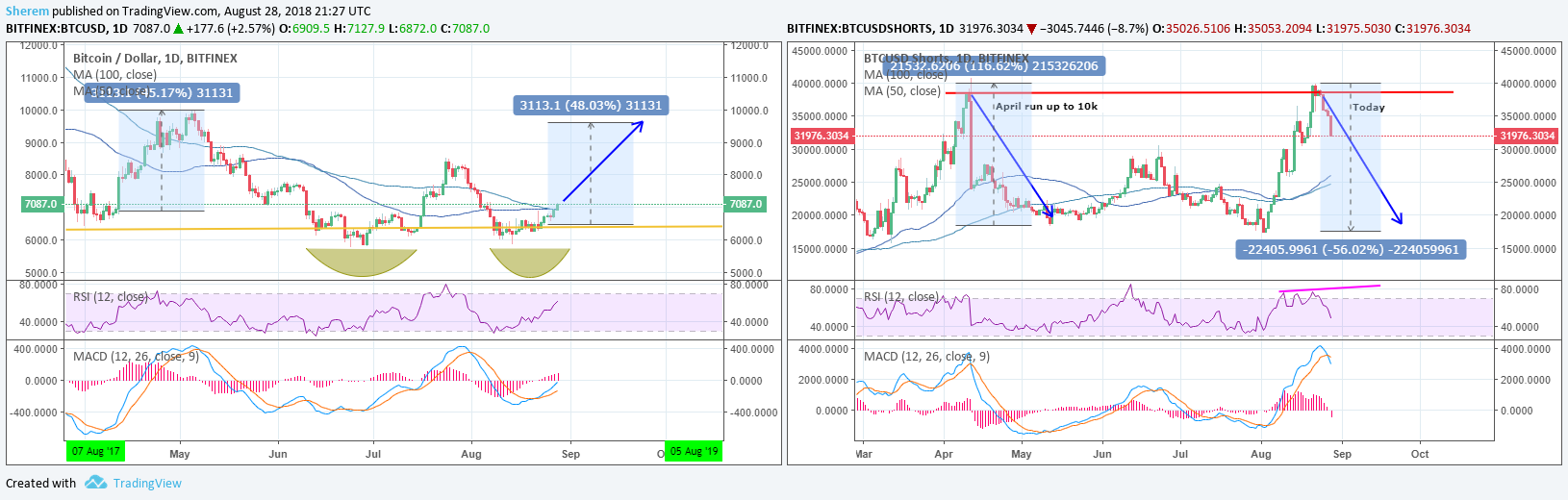Click the O:6909.5 open value in the BTCUSD header
Viewport: 1568px width, 500px height.
304,29
